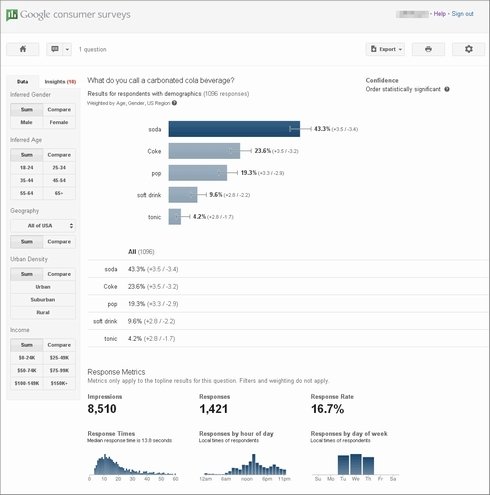Open the Export dropdown menu
The height and width of the screenshot is (495, 490).
coord(385,49)
